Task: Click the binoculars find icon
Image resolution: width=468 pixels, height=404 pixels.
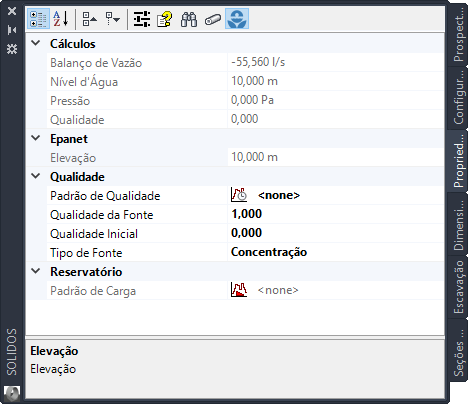Action: (189, 19)
